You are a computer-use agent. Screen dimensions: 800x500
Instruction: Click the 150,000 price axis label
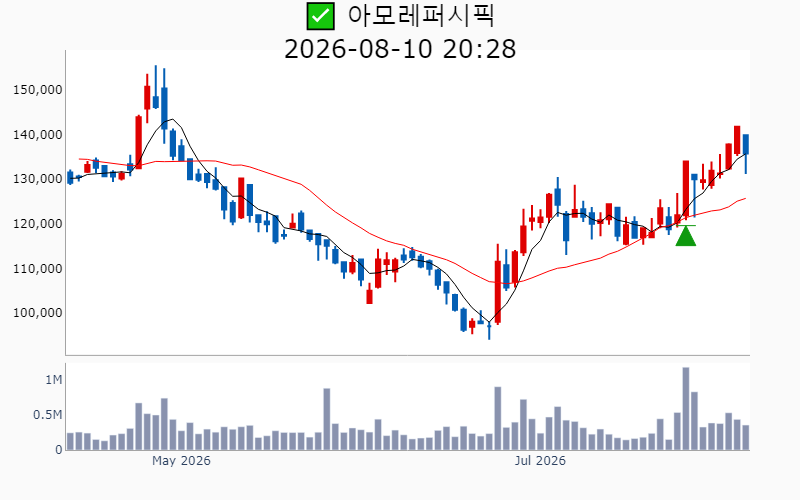[38, 90]
